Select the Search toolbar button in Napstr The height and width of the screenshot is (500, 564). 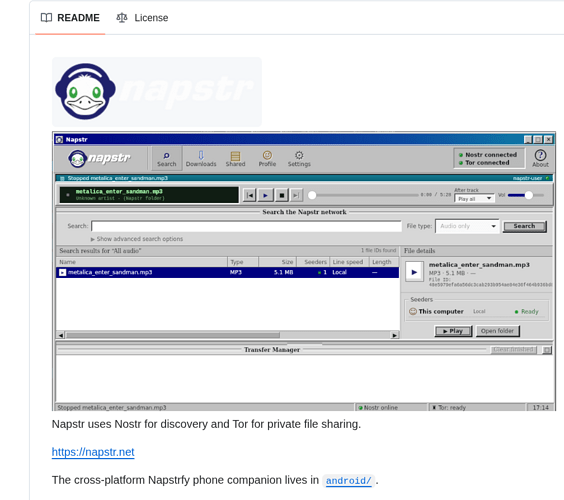(x=167, y=159)
